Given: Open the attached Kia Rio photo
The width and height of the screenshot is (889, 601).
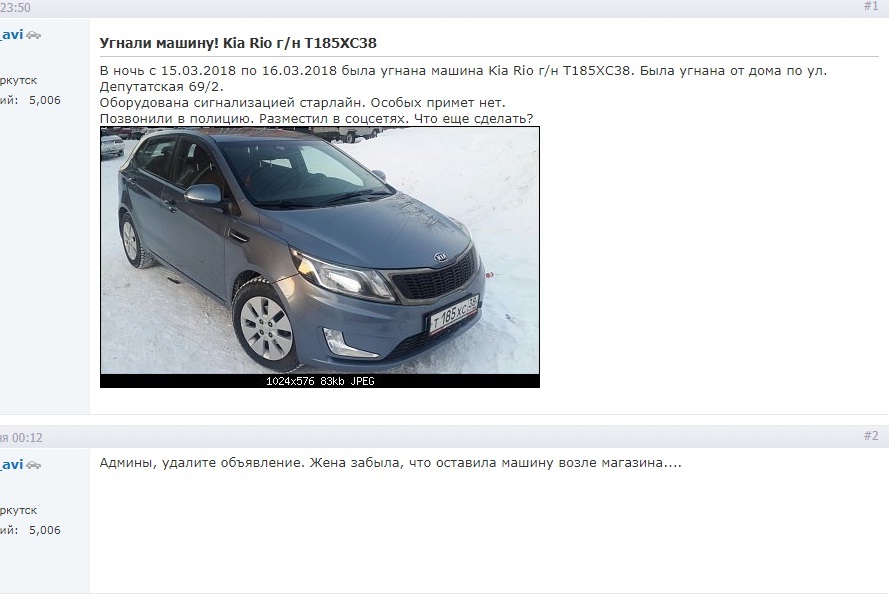Looking at the screenshot, I should pos(320,250).
